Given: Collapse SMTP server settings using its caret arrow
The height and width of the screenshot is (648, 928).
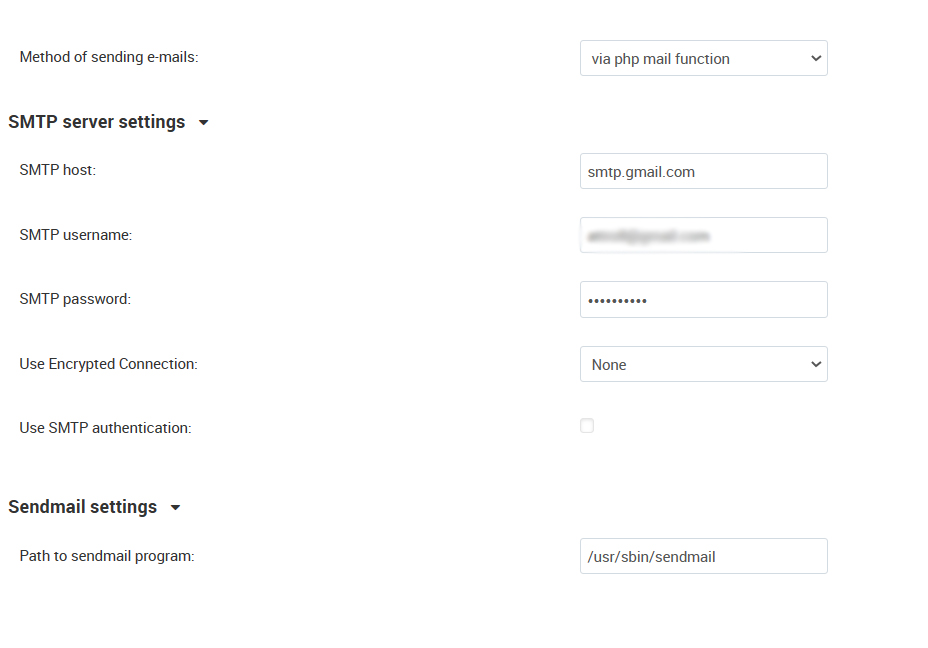Looking at the screenshot, I should tap(204, 122).
